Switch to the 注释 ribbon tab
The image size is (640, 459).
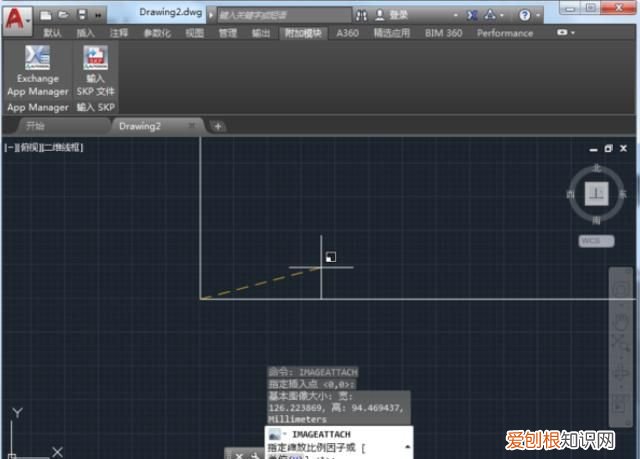click(x=119, y=33)
